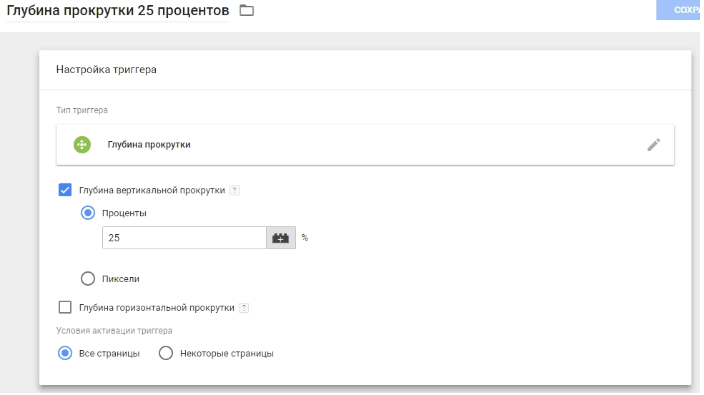Screen dimensions: 704x395
Task: Select the Проценты radio button
Action: [x=88, y=213]
